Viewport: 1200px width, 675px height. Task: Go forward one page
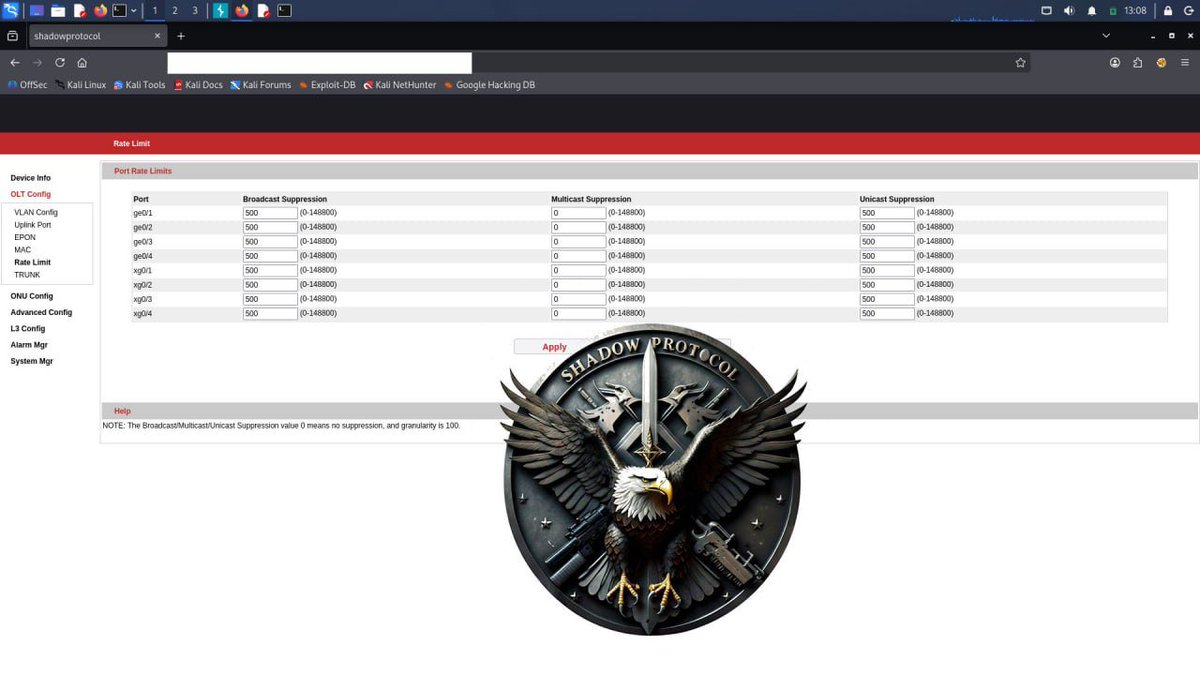click(x=38, y=62)
